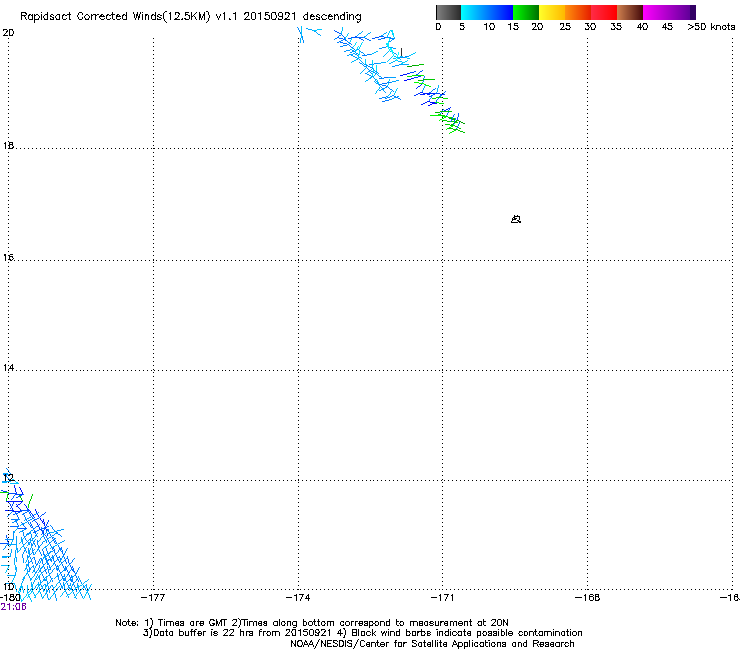Screen dimensions: 740x650
Task: Click the '10' legend scale number
Action: (489, 27)
